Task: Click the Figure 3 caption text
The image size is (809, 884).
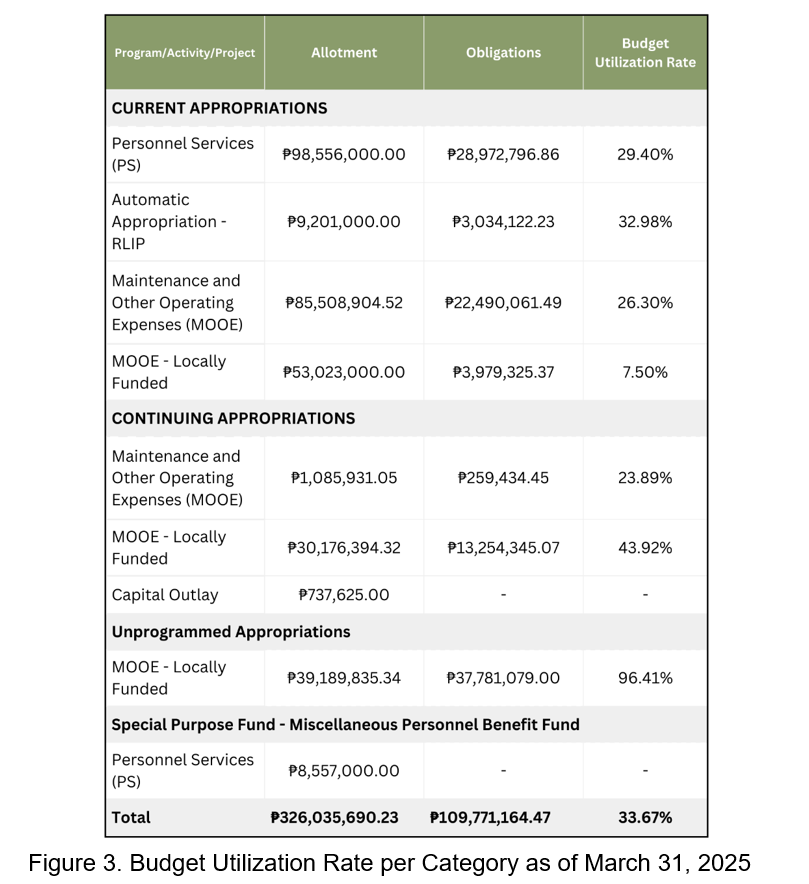Action: point(389,862)
